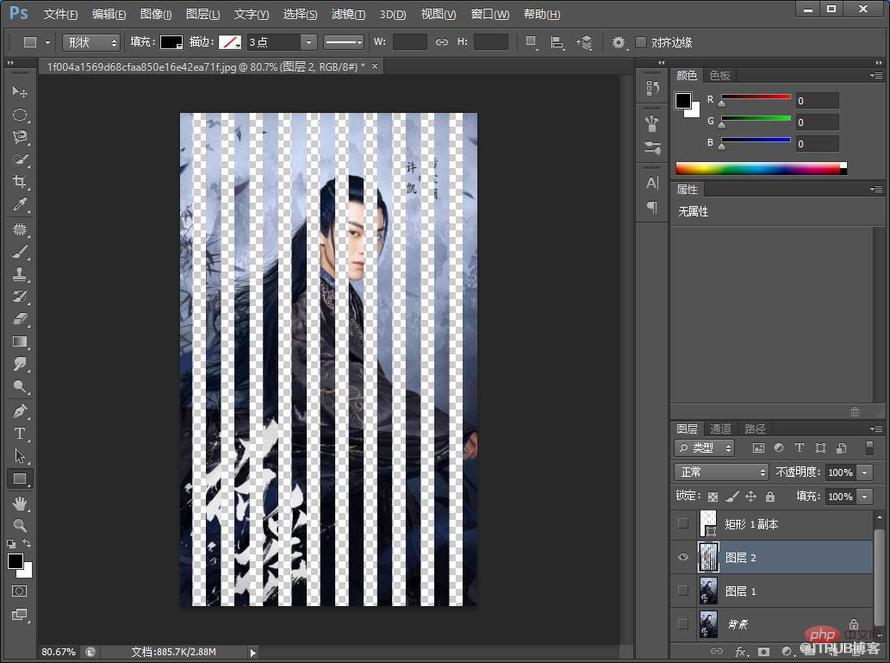The height and width of the screenshot is (663, 890).
Task: Open the 正常 blend mode dropdown
Action: (721, 472)
